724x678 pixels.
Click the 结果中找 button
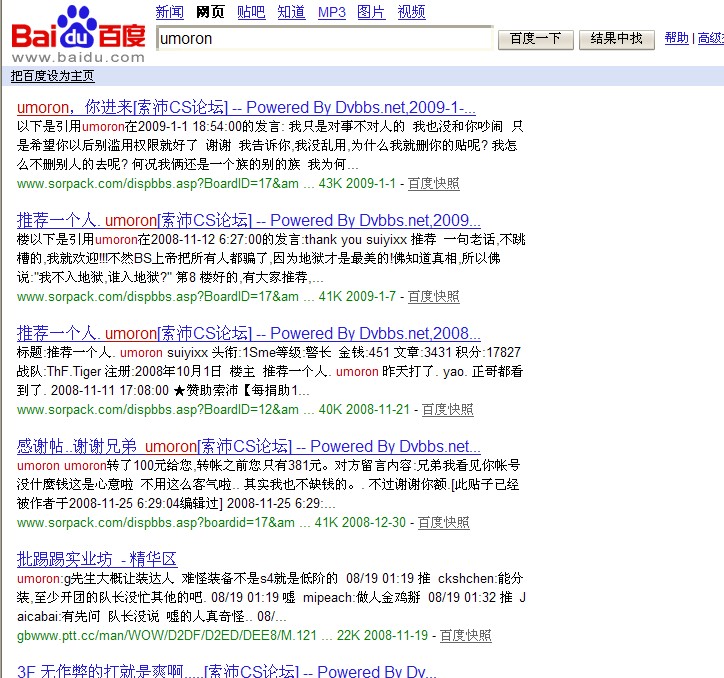617,39
